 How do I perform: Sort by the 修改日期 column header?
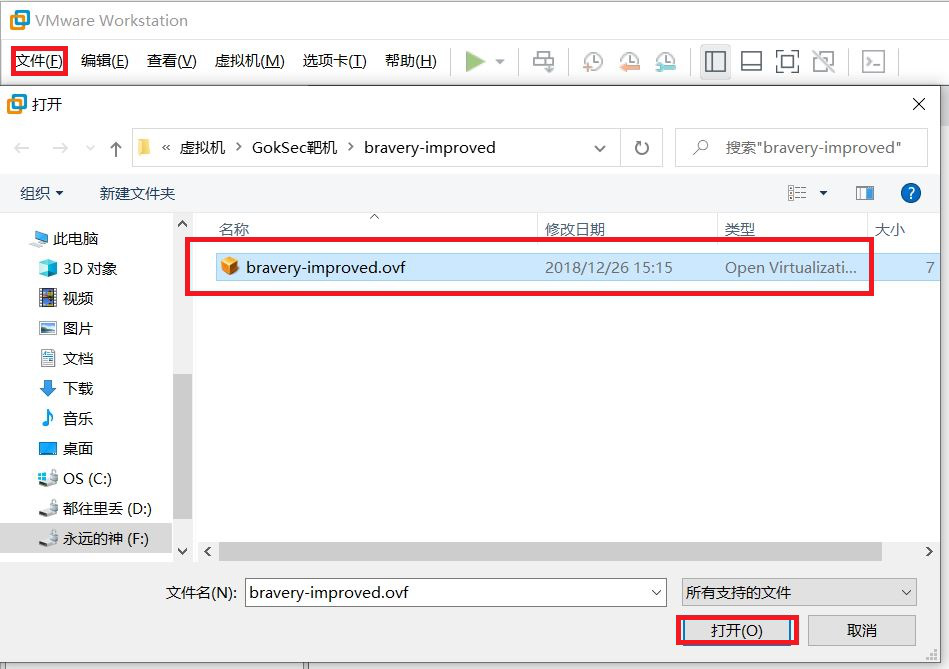575,229
